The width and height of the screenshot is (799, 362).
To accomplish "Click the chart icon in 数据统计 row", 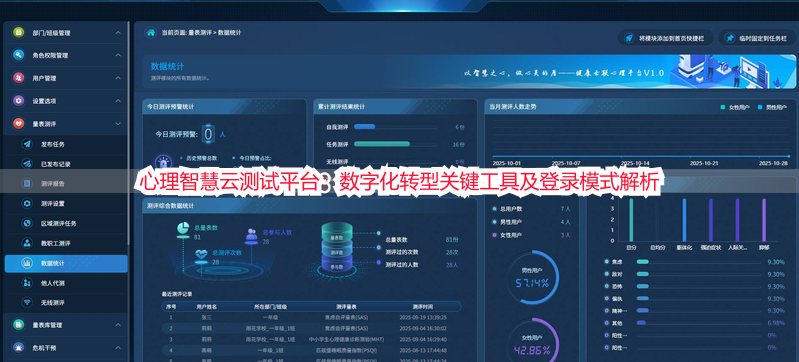I will pos(27,263).
